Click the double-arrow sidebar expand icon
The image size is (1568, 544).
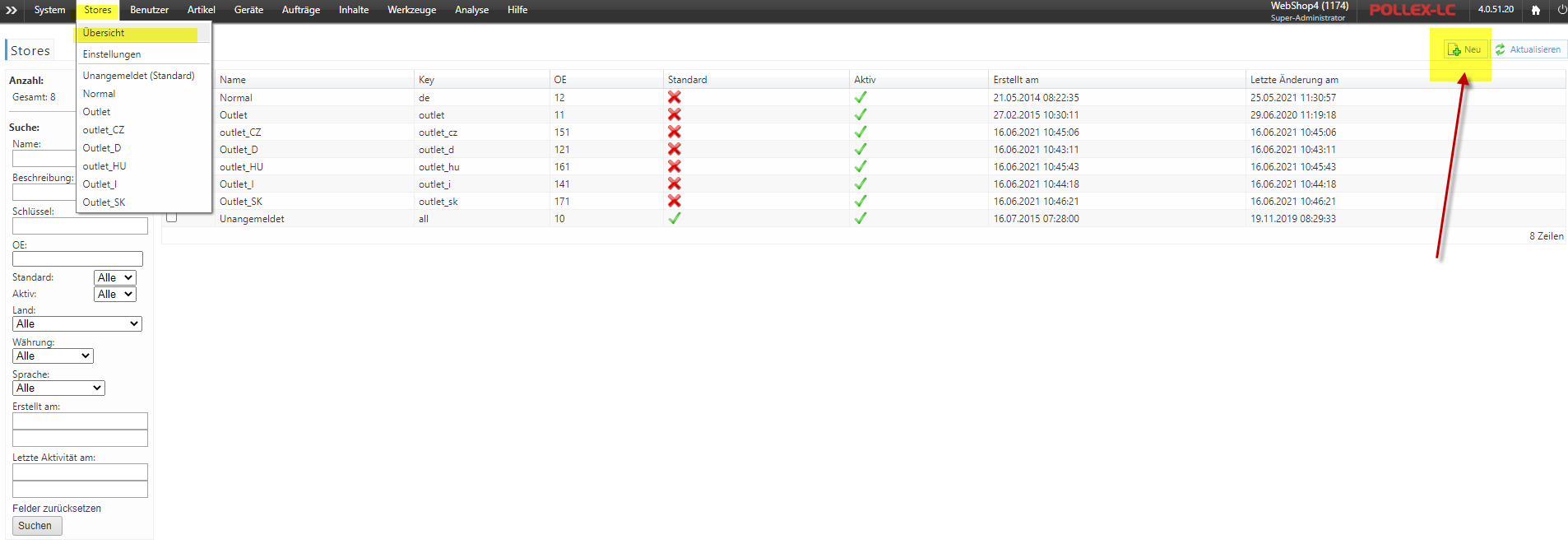pos(12,10)
